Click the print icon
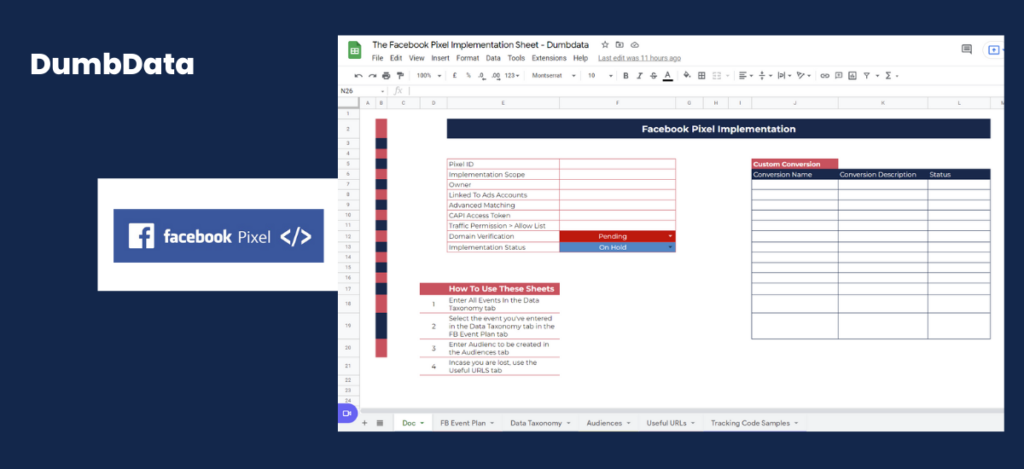 [386, 76]
